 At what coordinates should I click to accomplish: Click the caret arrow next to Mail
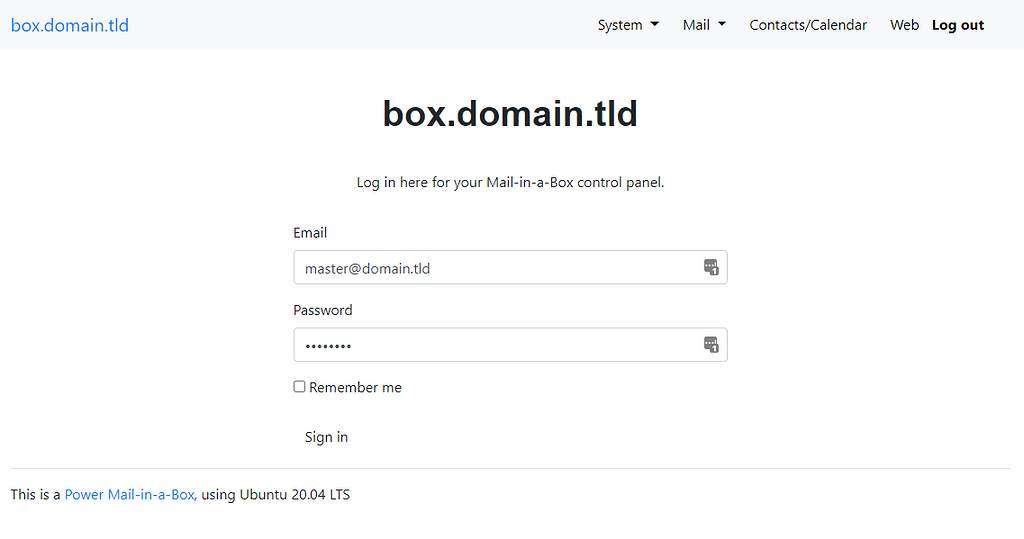[x=722, y=25]
